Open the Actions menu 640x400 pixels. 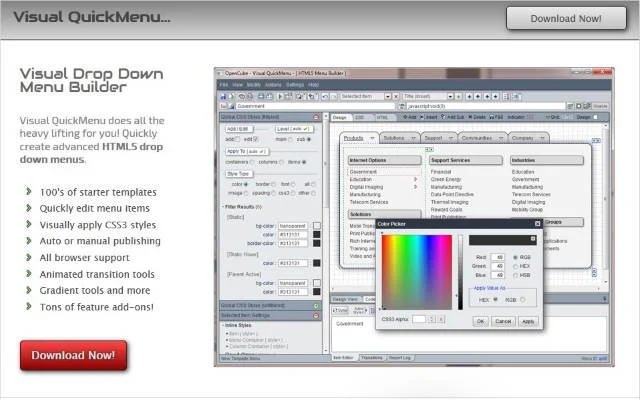point(273,85)
